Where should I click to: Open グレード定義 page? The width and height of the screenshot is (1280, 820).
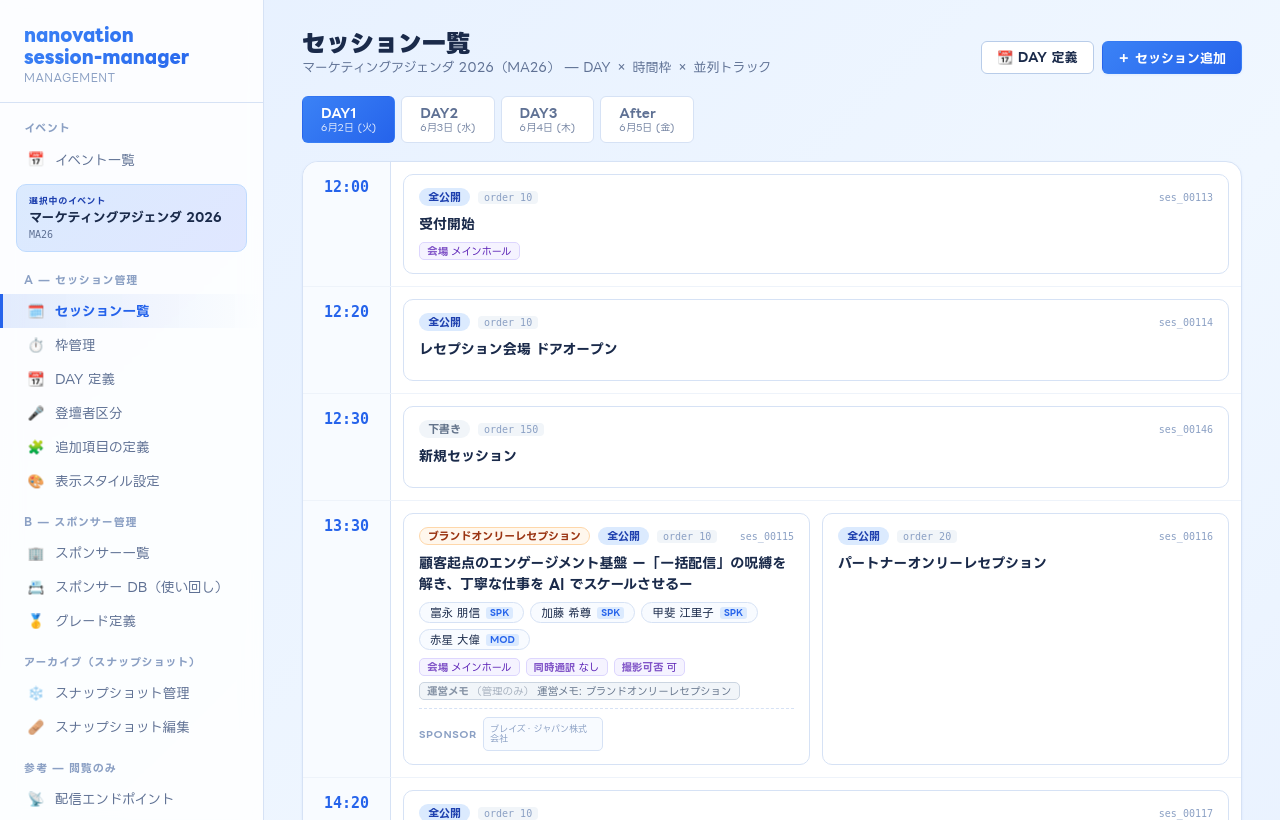point(131,621)
